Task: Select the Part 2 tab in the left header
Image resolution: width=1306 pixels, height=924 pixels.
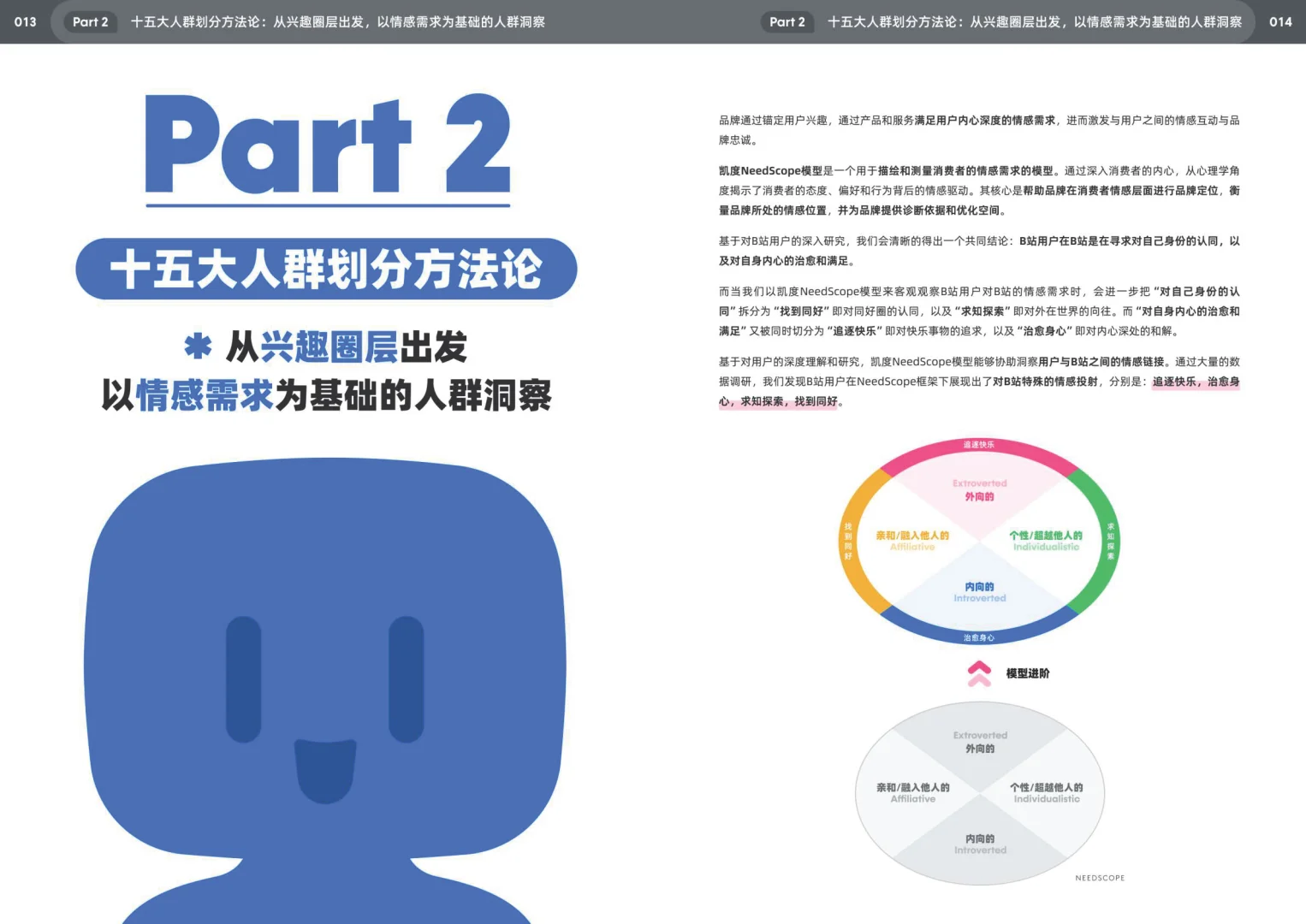Action: point(89,22)
